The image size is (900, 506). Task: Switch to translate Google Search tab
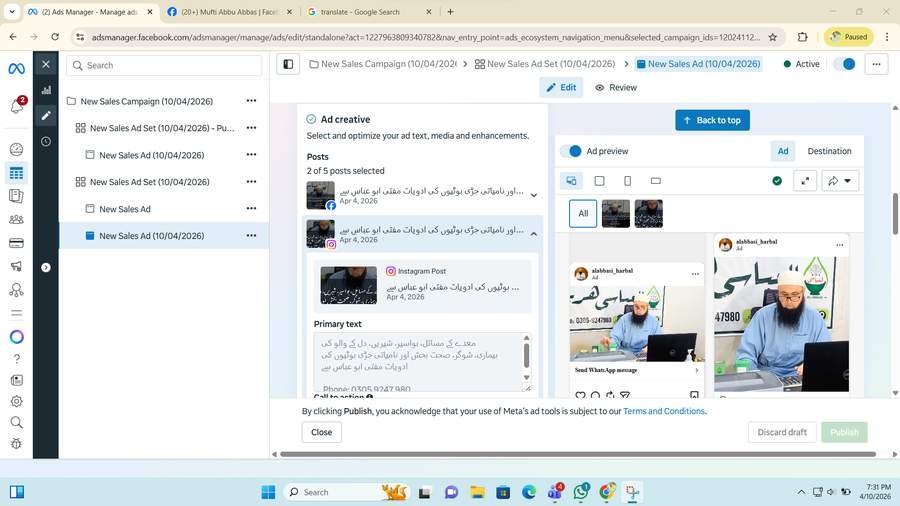click(x=370, y=11)
